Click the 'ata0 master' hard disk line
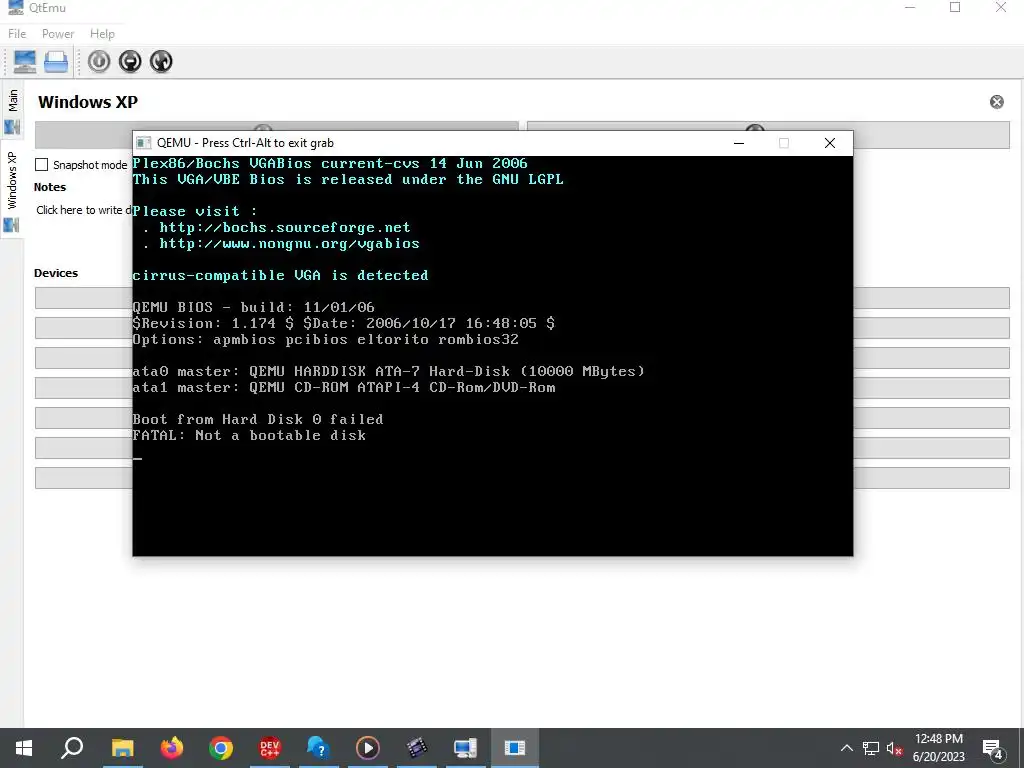This screenshot has height=768, width=1024. (389, 372)
